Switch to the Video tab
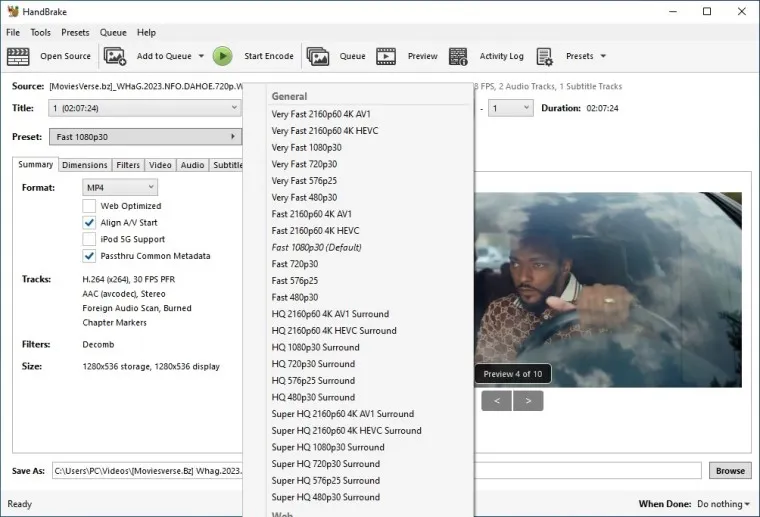The image size is (760, 517). coord(160,165)
